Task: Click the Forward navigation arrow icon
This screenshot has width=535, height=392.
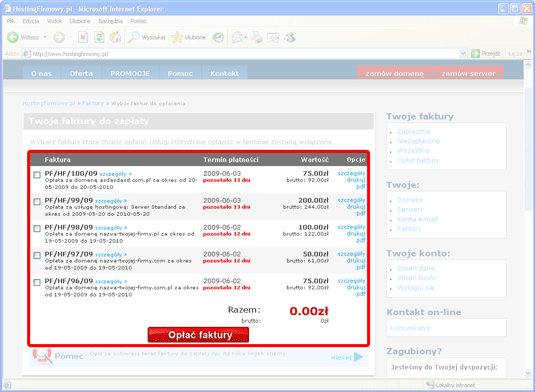Action: tap(59, 37)
